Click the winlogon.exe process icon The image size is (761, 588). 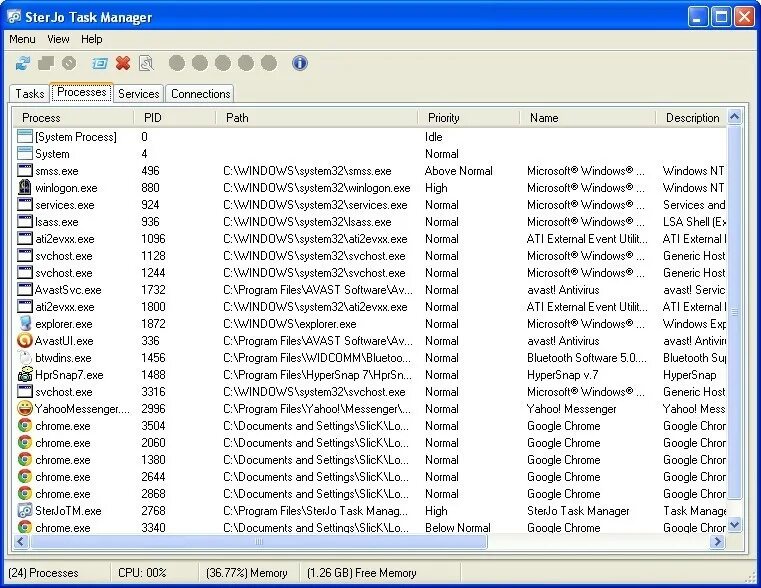click(25, 188)
